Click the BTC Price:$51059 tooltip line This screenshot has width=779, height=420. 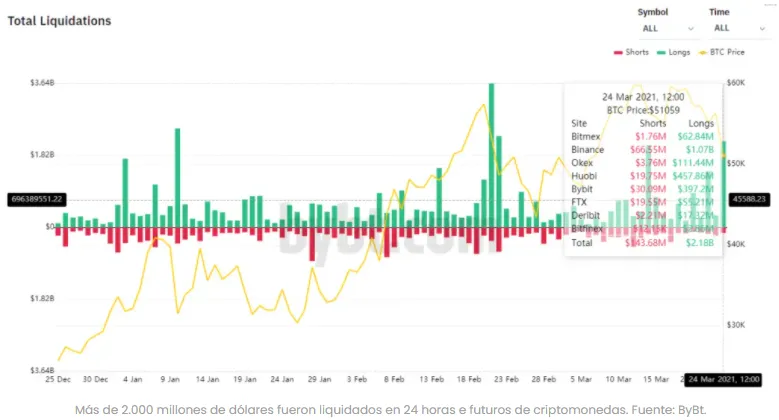[x=643, y=110]
